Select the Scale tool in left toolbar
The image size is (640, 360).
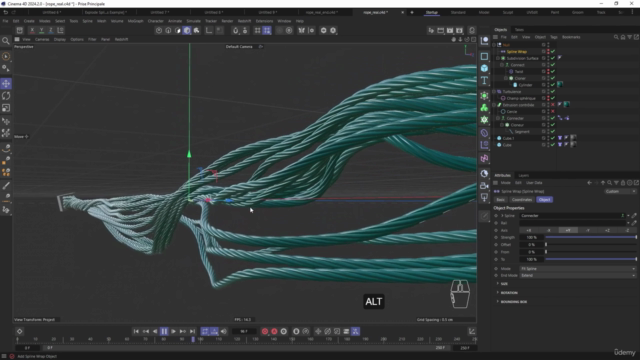tap(6, 108)
